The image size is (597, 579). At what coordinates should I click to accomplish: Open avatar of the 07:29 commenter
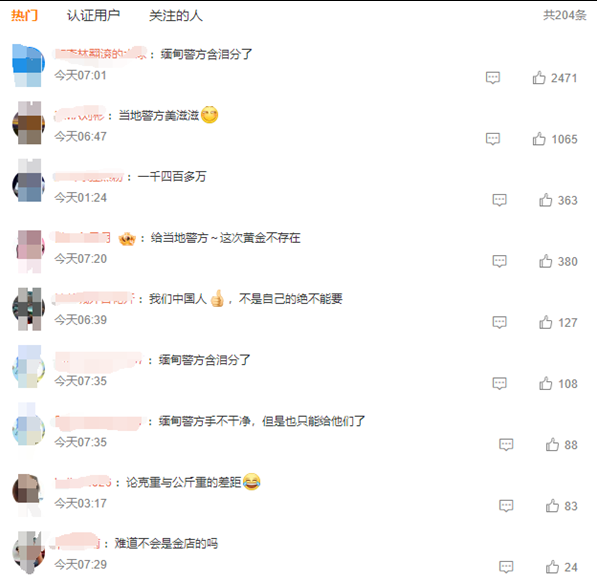pyautogui.click(x=29, y=552)
